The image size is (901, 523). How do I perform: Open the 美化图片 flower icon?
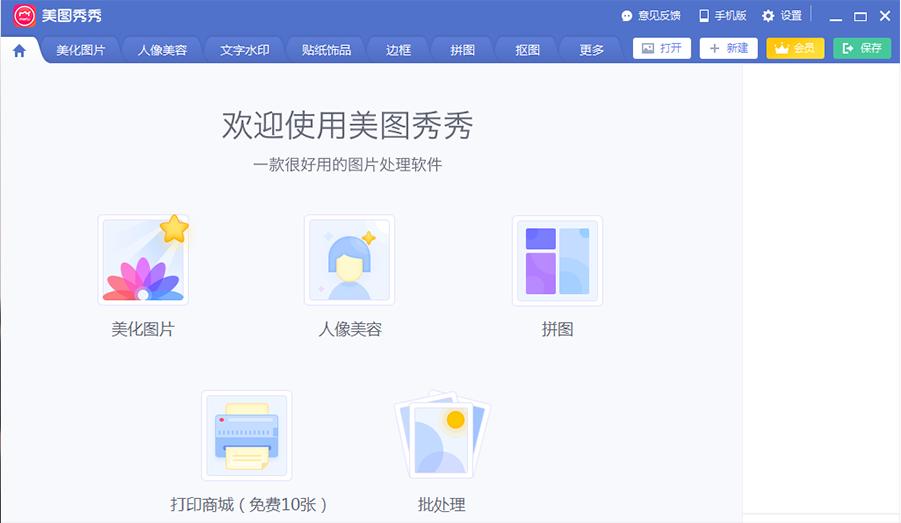click(144, 260)
